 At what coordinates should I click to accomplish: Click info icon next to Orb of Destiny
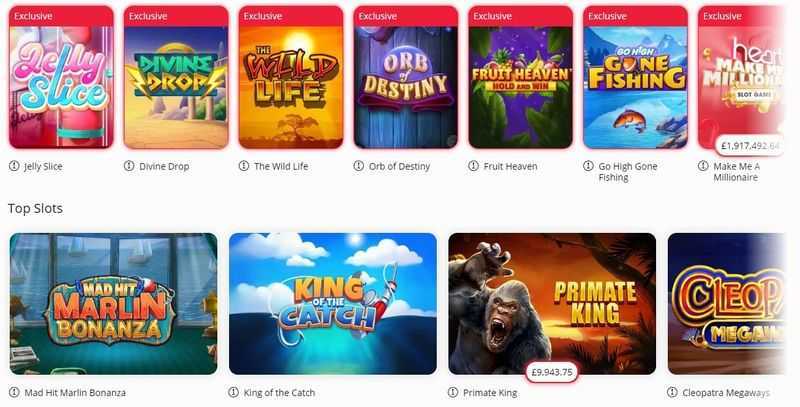pyautogui.click(x=359, y=166)
